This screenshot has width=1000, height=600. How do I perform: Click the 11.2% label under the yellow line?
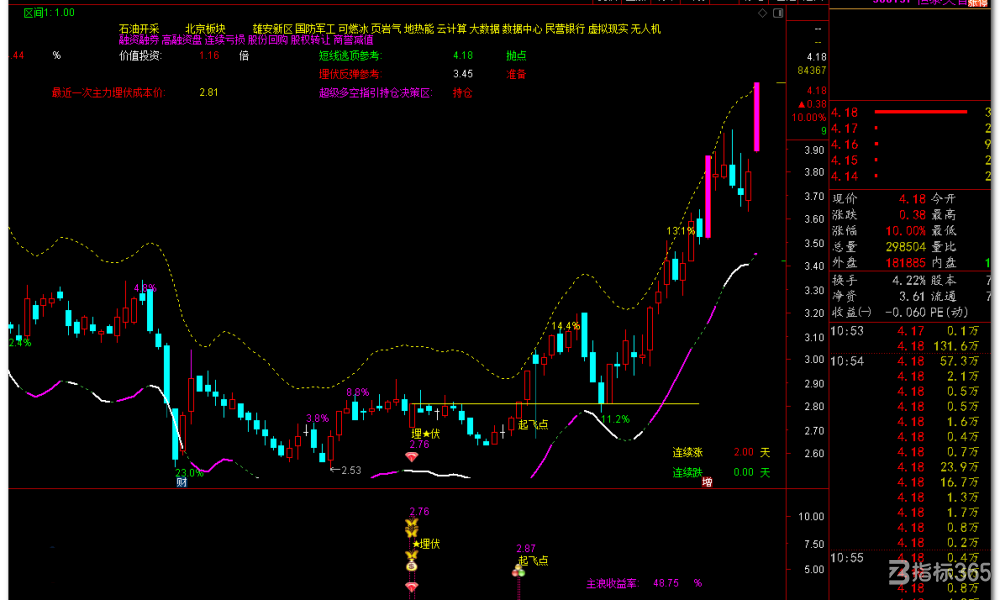pos(615,419)
